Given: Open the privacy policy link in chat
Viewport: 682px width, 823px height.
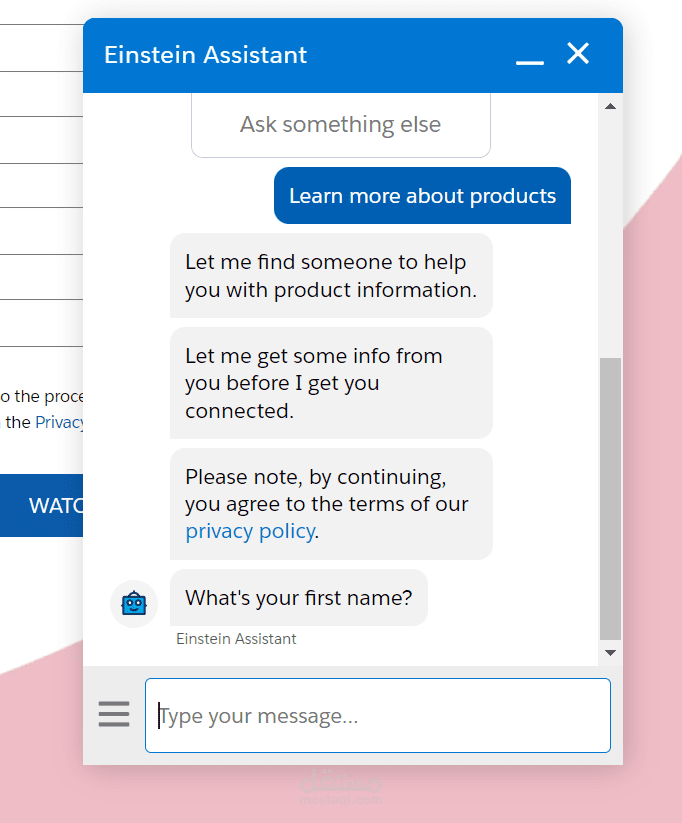Looking at the screenshot, I should click(x=249, y=531).
